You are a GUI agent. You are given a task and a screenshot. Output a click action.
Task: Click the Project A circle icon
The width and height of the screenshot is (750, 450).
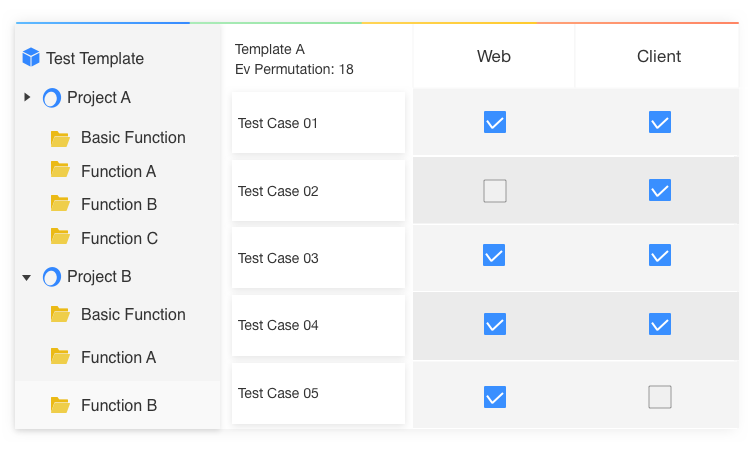pyautogui.click(x=52, y=98)
